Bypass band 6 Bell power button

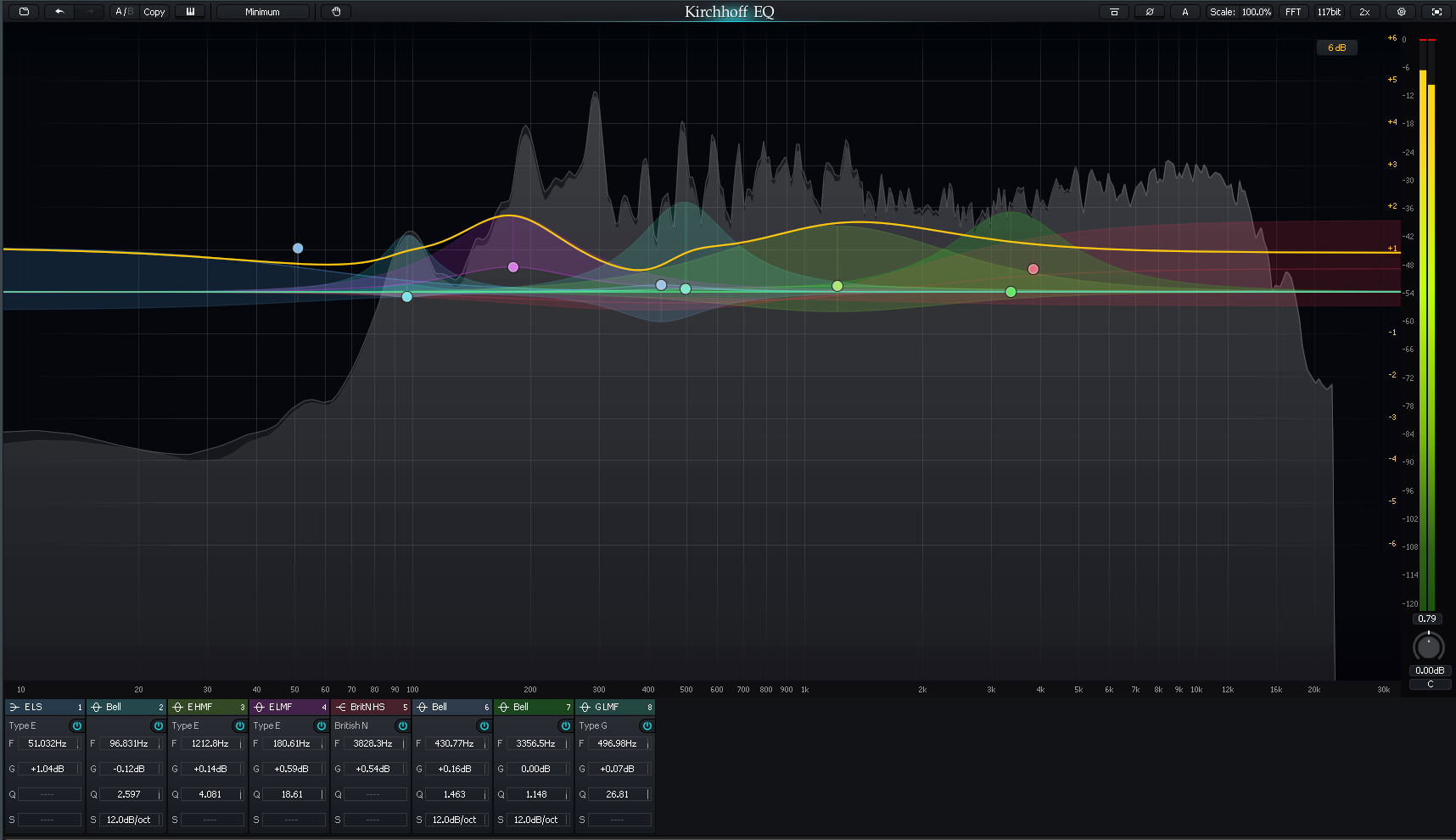coord(484,726)
